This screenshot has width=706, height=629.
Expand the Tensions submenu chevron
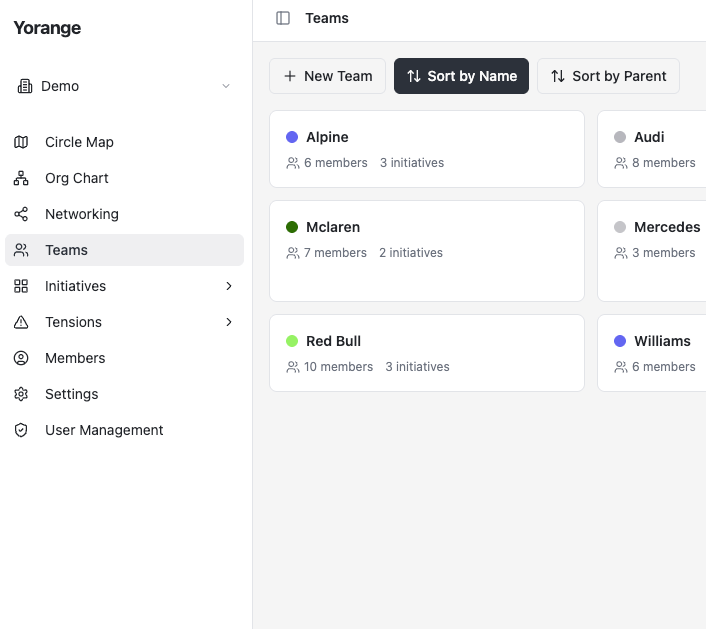(x=229, y=322)
